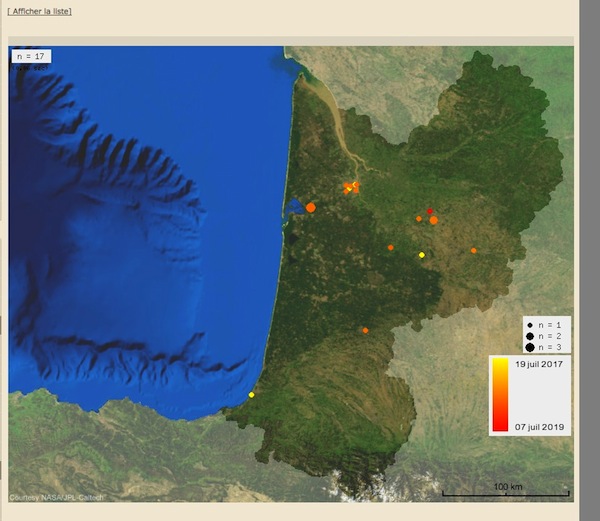Select the yellow marker in the inland area
This screenshot has width=600, height=521.
coord(422,255)
